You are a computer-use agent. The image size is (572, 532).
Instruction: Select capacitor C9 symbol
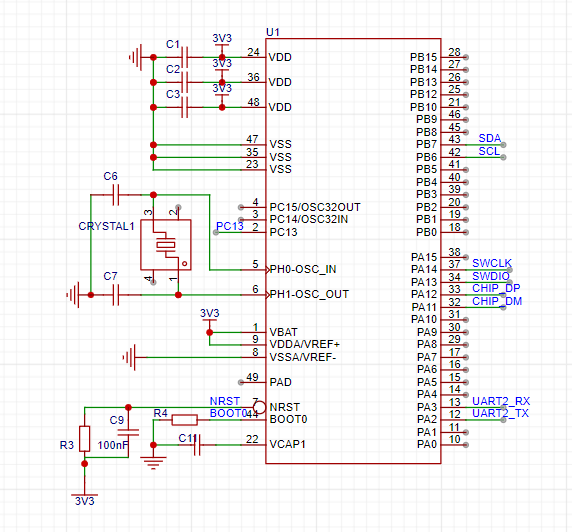point(128,432)
